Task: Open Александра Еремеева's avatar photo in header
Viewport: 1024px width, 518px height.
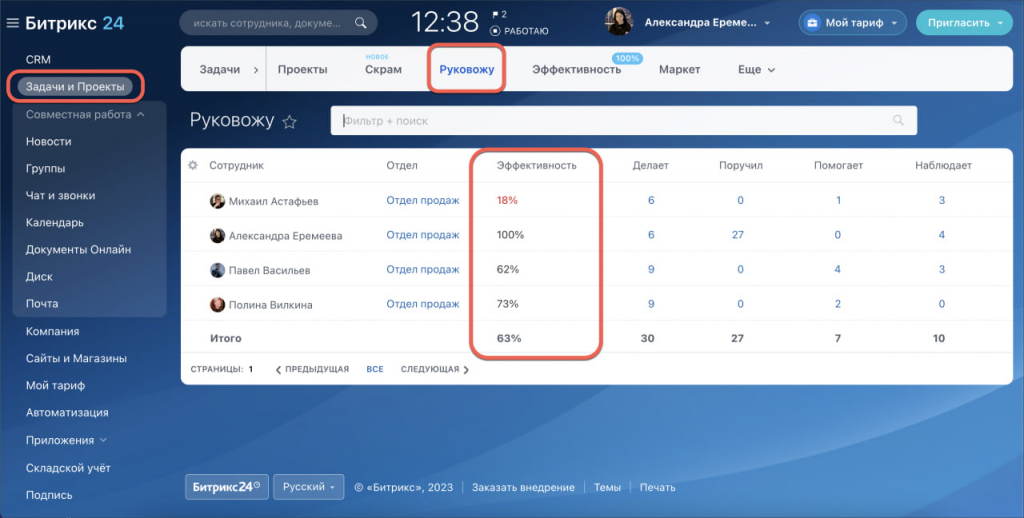Action: pos(618,23)
